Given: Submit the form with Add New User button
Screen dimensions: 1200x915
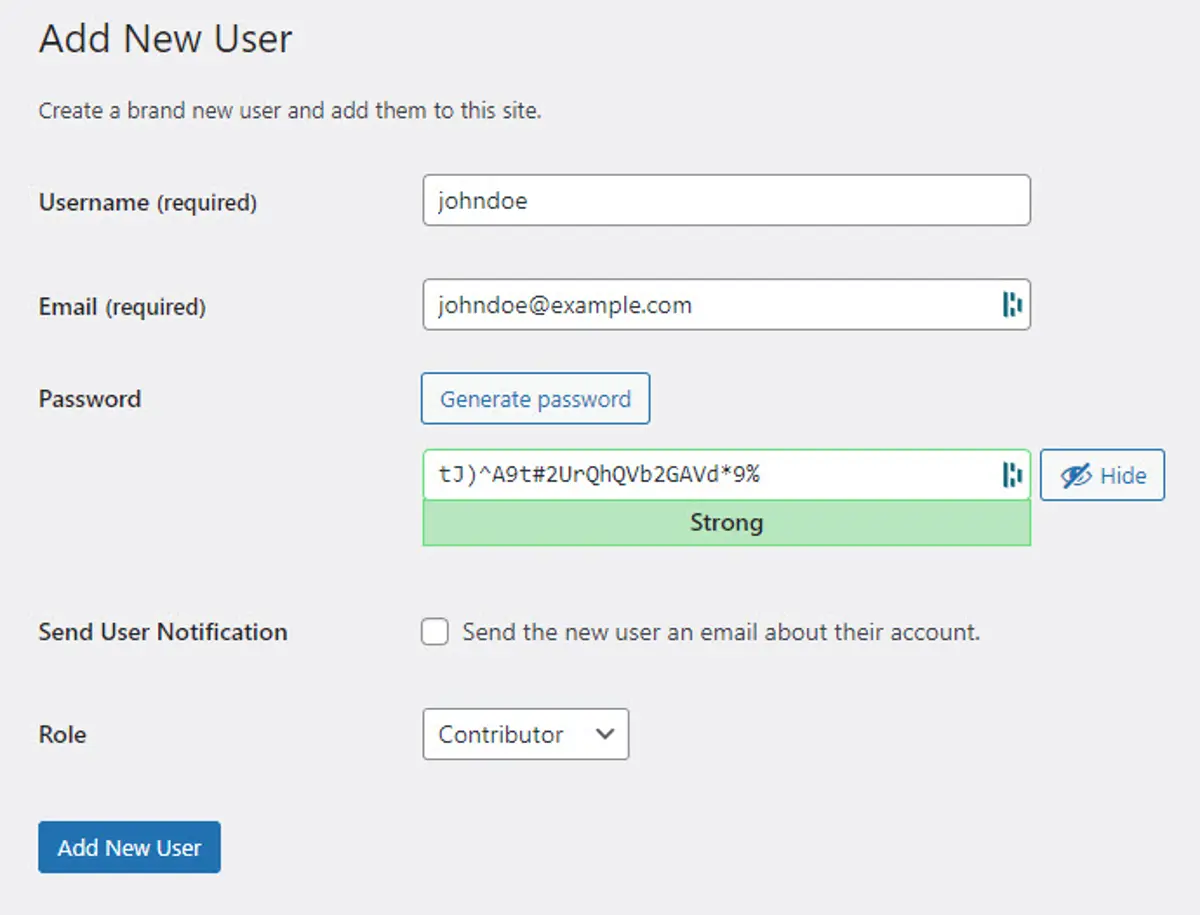Looking at the screenshot, I should click(x=129, y=847).
